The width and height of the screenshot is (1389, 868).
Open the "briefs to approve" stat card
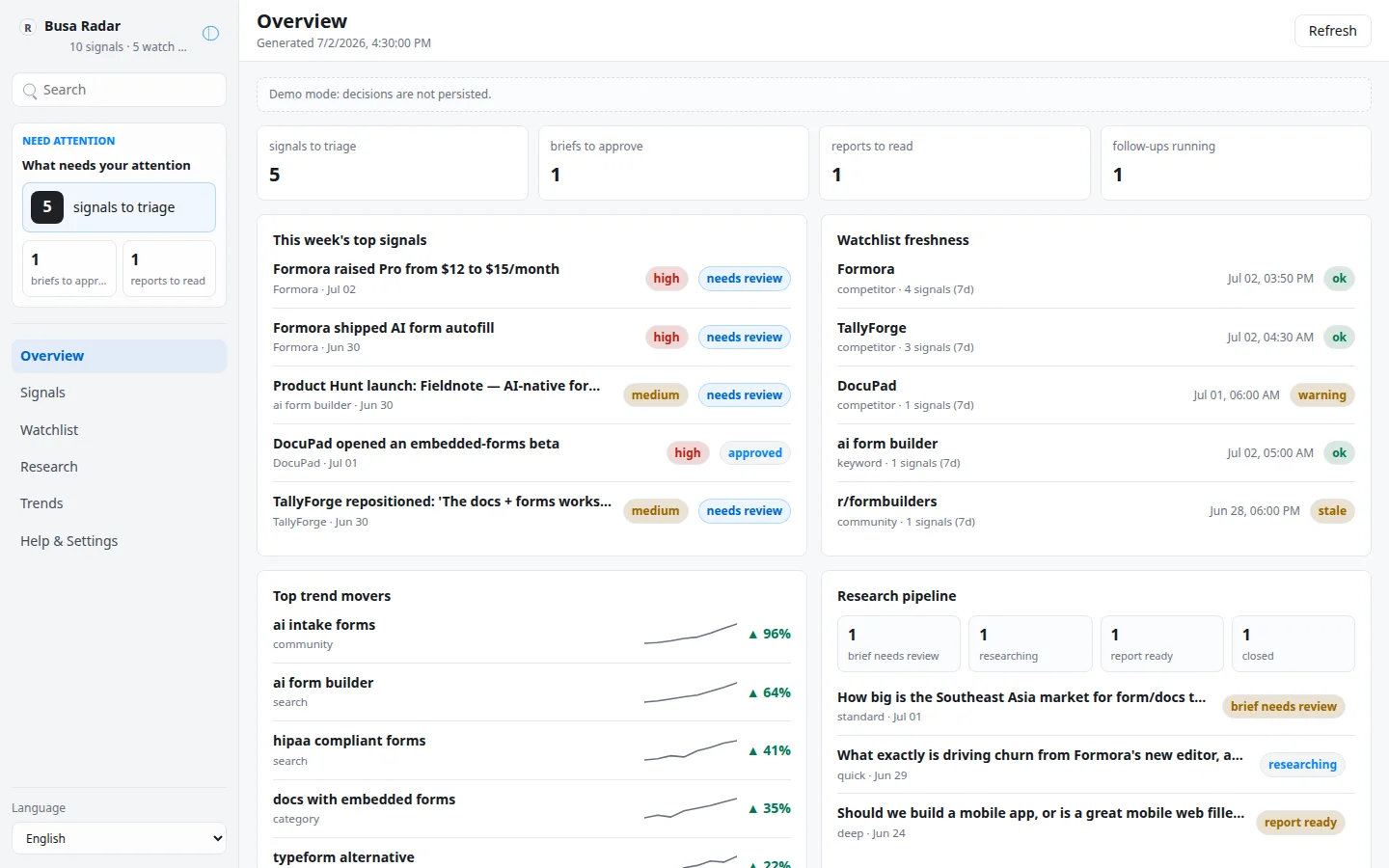673,163
